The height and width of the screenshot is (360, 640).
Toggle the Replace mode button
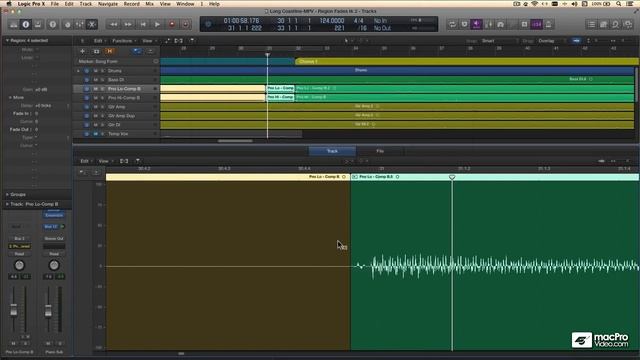click(464, 24)
